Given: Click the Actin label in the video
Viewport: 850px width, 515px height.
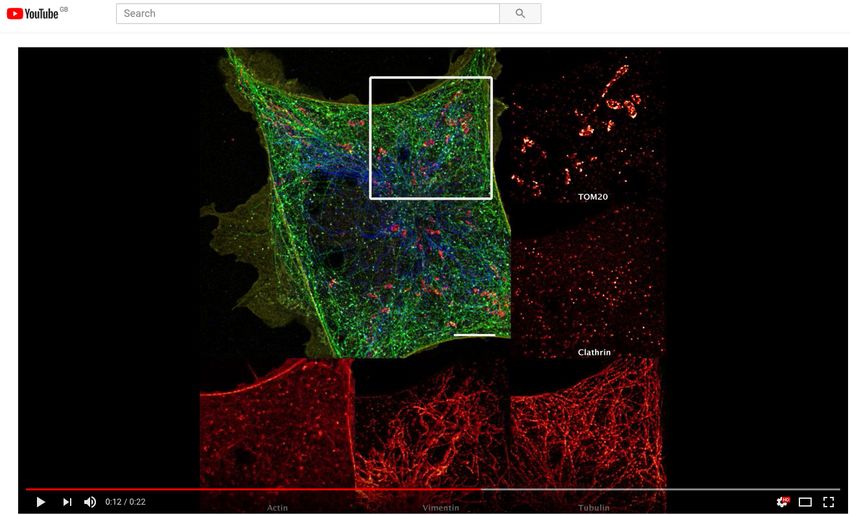Looking at the screenshot, I should [277, 508].
